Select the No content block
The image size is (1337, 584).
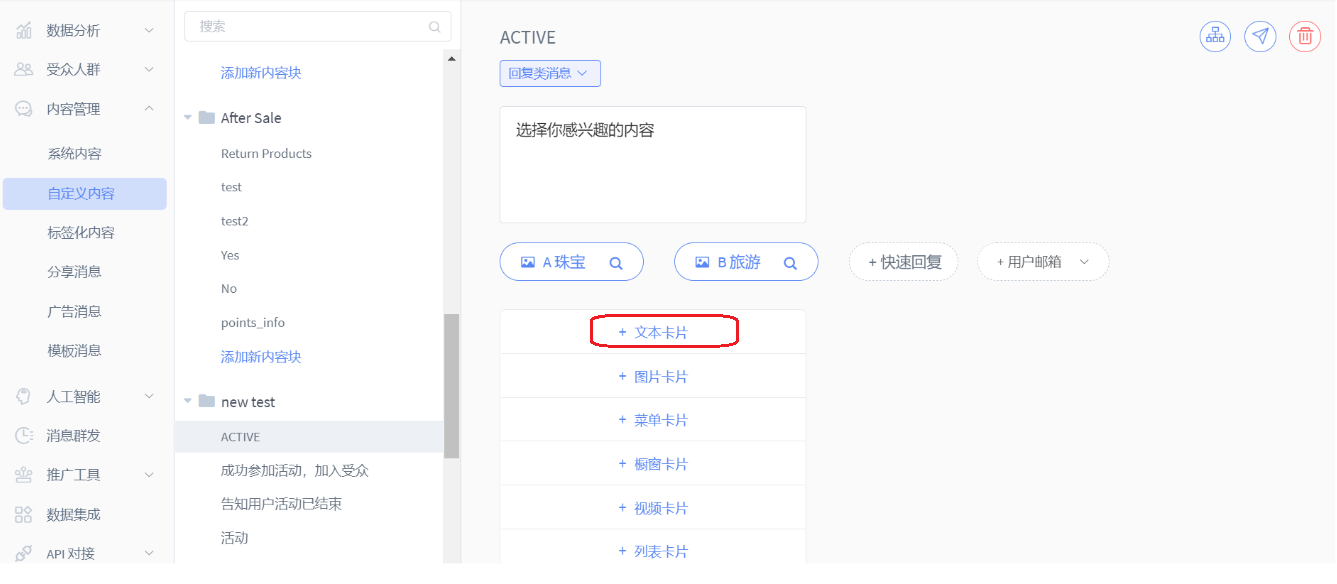tap(229, 289)
